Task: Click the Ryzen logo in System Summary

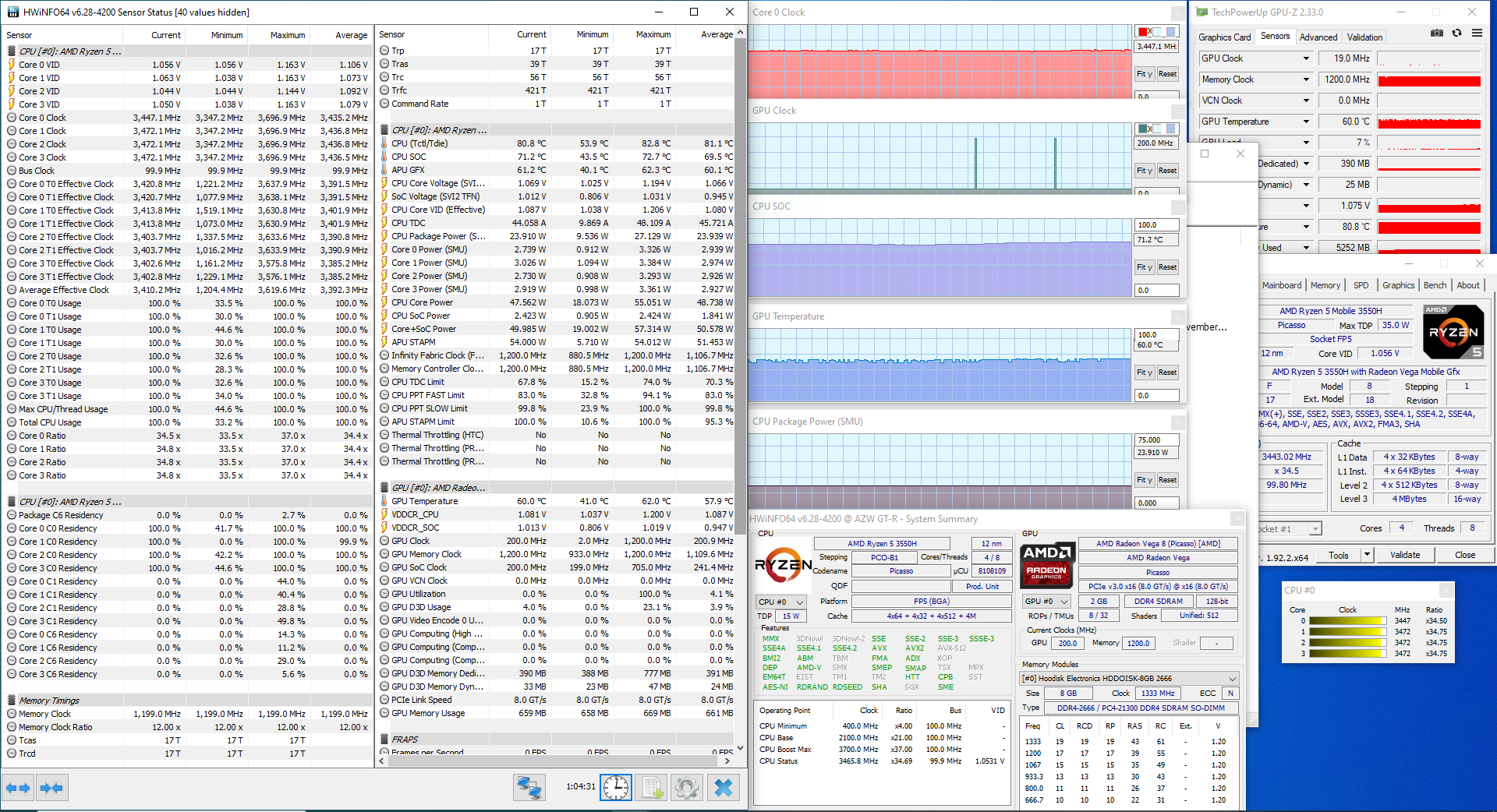Action: point(783,566)
